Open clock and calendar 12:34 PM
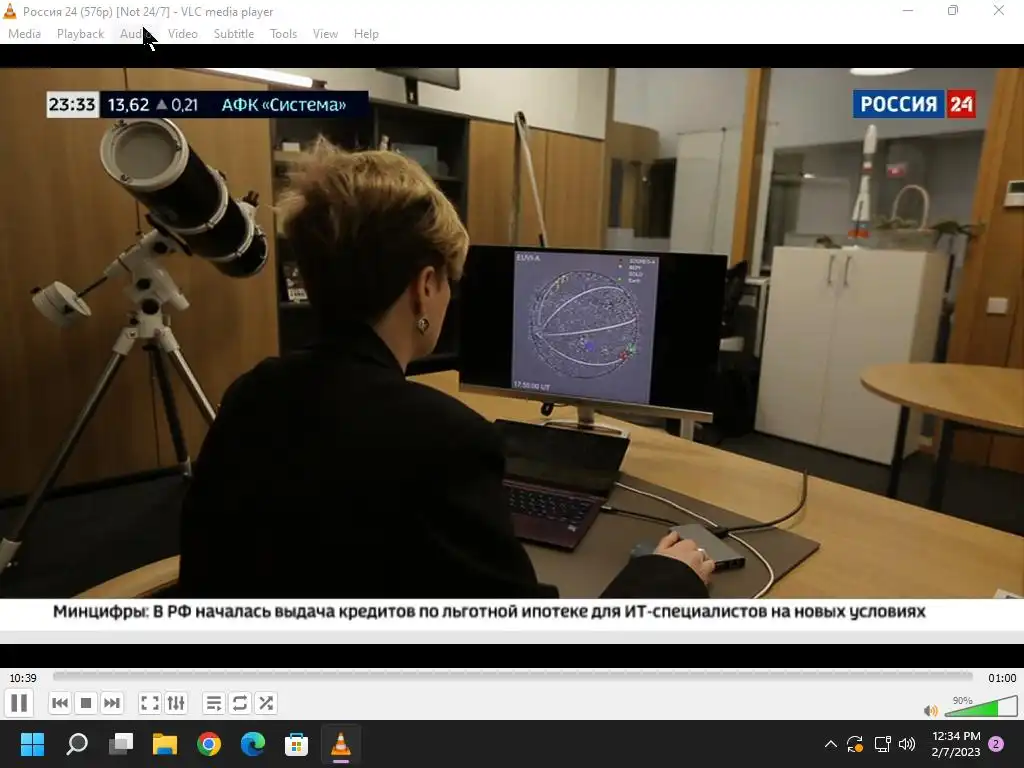Screen dimensions: 1024x768 click(x=955, y=744)
